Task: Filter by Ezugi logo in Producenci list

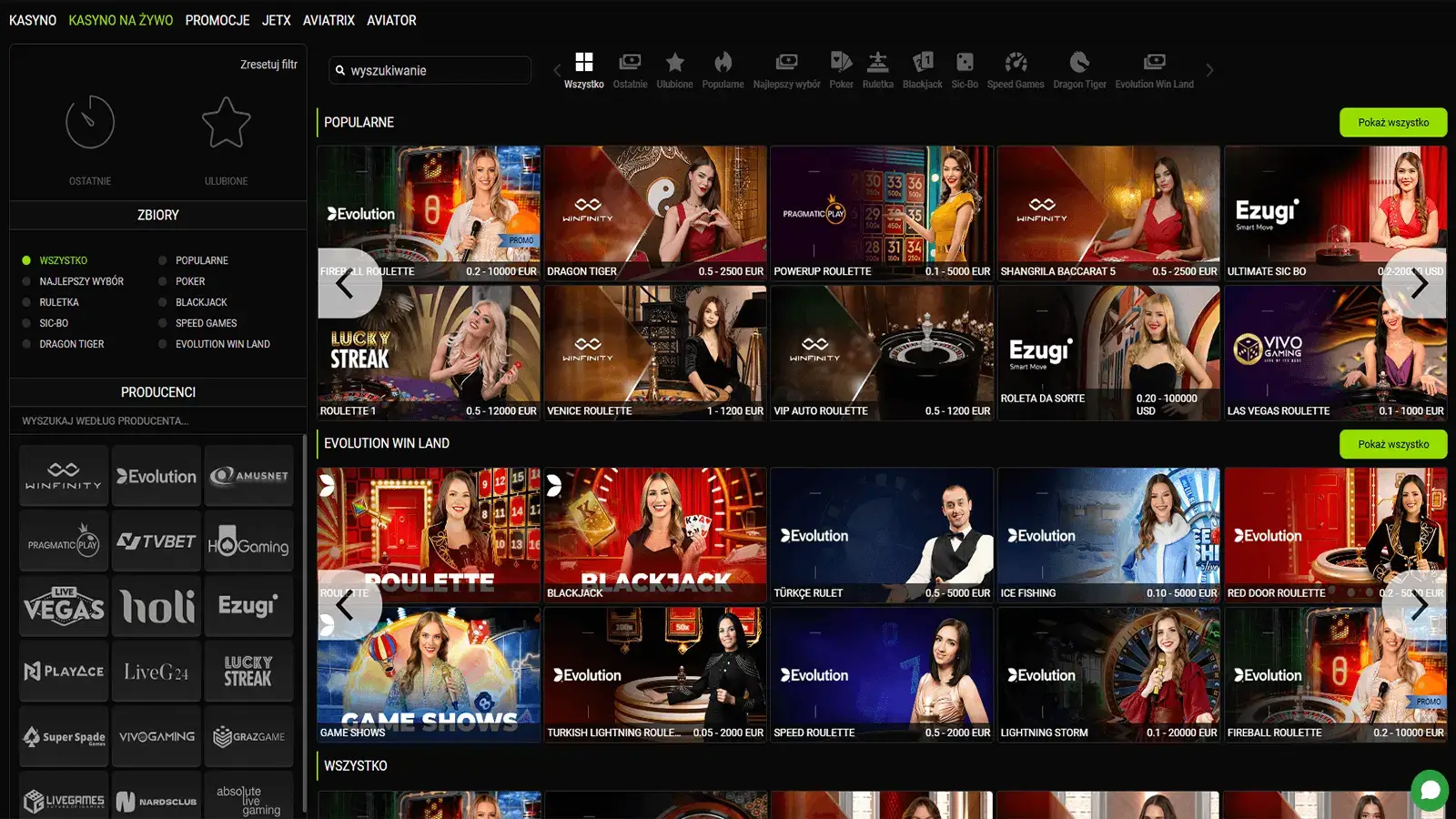Action: pyautogui.click(x=248, y=606)
